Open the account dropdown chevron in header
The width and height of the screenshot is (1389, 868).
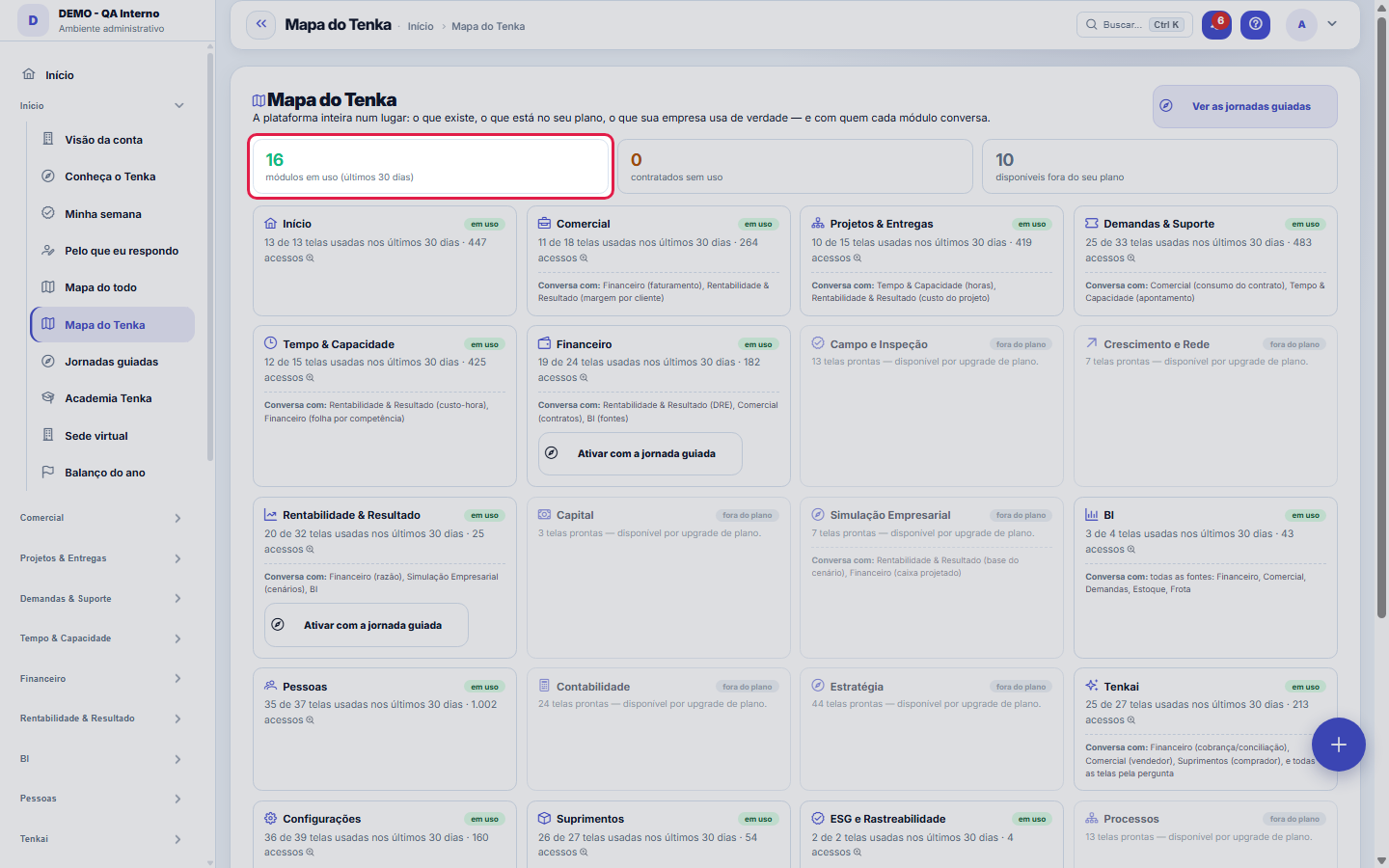click(1332, 24)
